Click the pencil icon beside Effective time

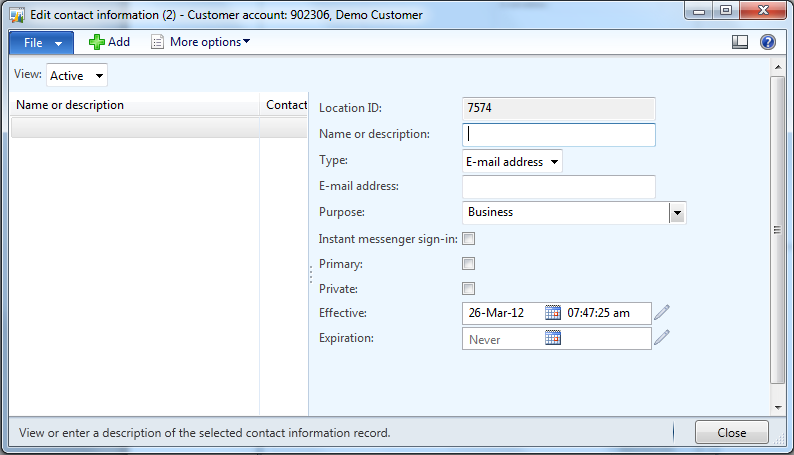[661, 313]
